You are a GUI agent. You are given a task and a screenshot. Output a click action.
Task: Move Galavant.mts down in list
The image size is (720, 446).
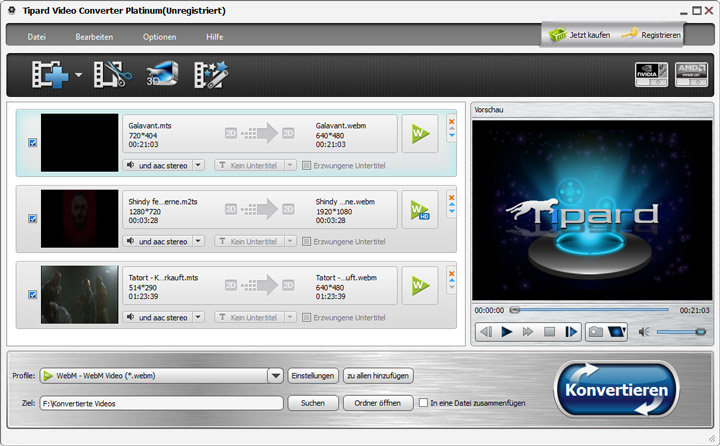pos(451,135)
